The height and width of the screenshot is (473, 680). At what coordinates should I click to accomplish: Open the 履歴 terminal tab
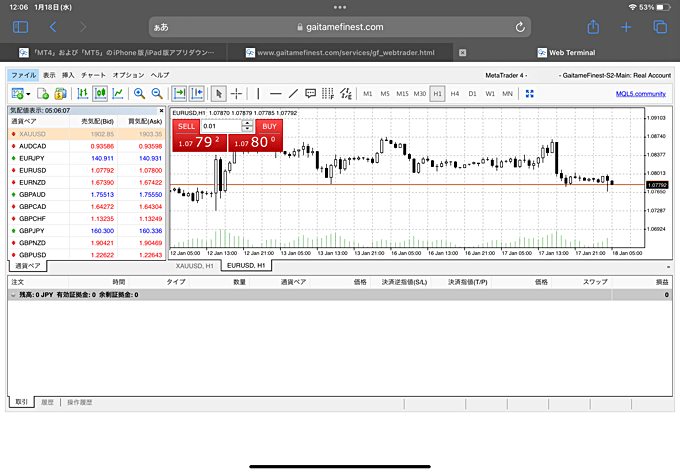click(47, 402)
